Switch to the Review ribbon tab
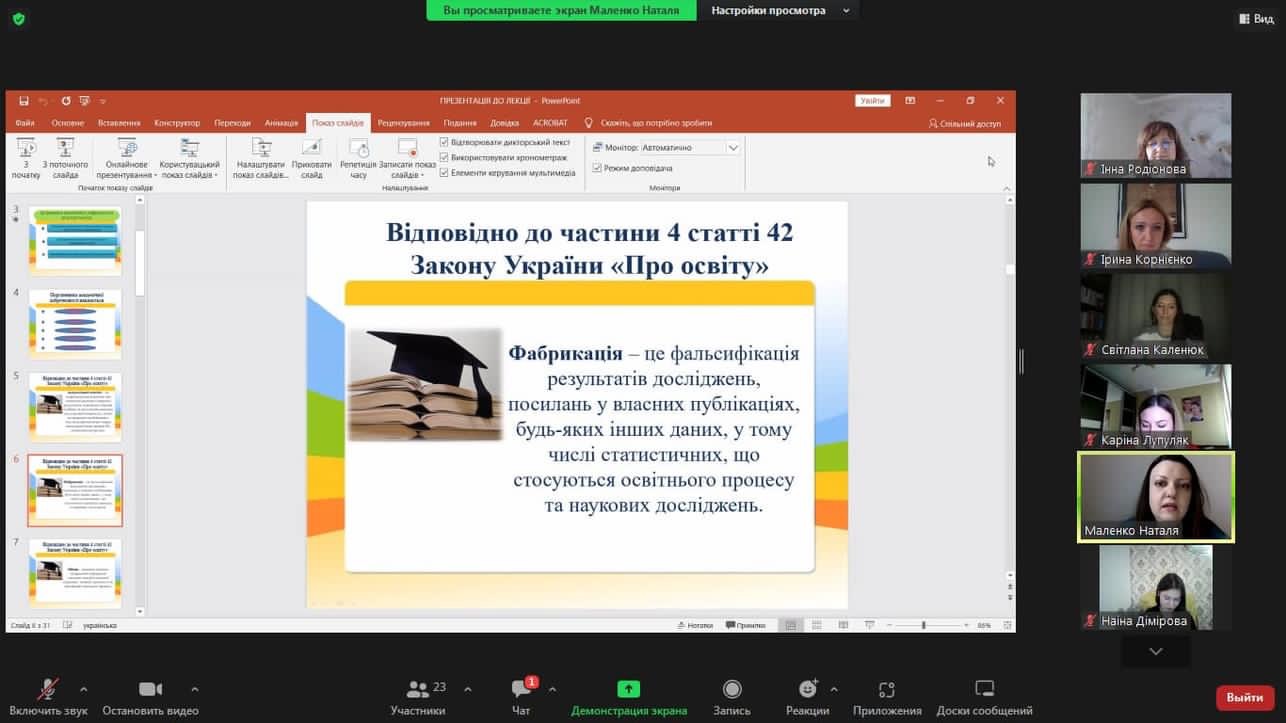Screen dimensions: 1286x723 pos(404,123)
